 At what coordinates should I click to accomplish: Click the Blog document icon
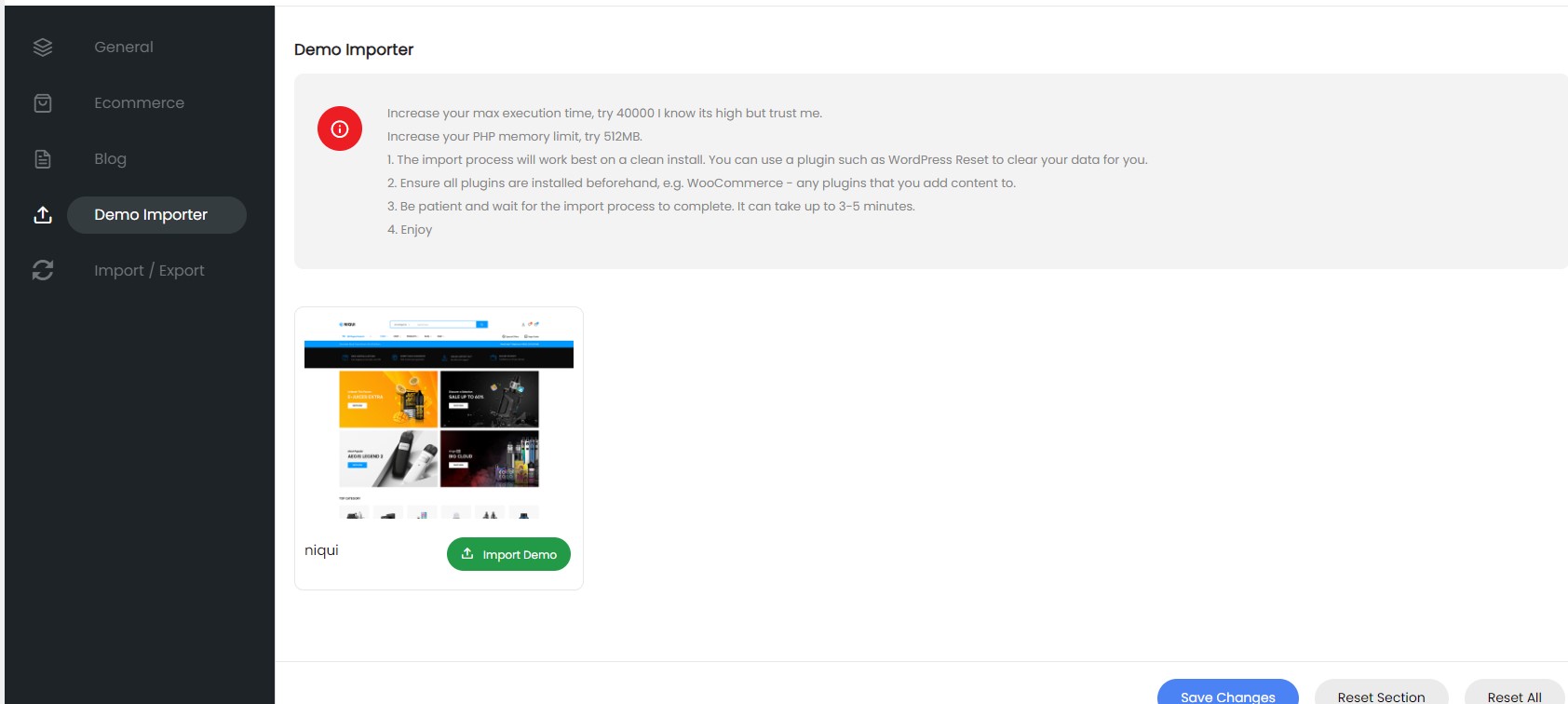[43, 159]
